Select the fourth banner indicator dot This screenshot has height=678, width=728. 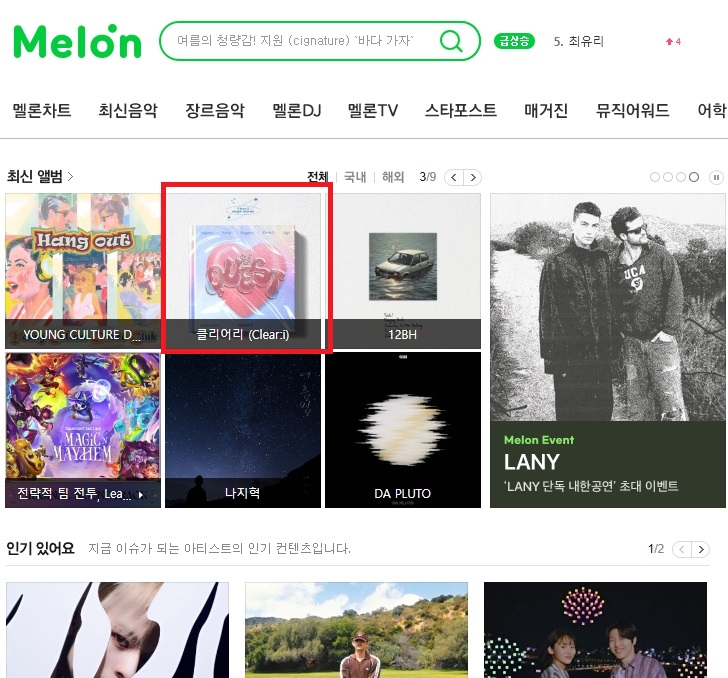point(694,177)
